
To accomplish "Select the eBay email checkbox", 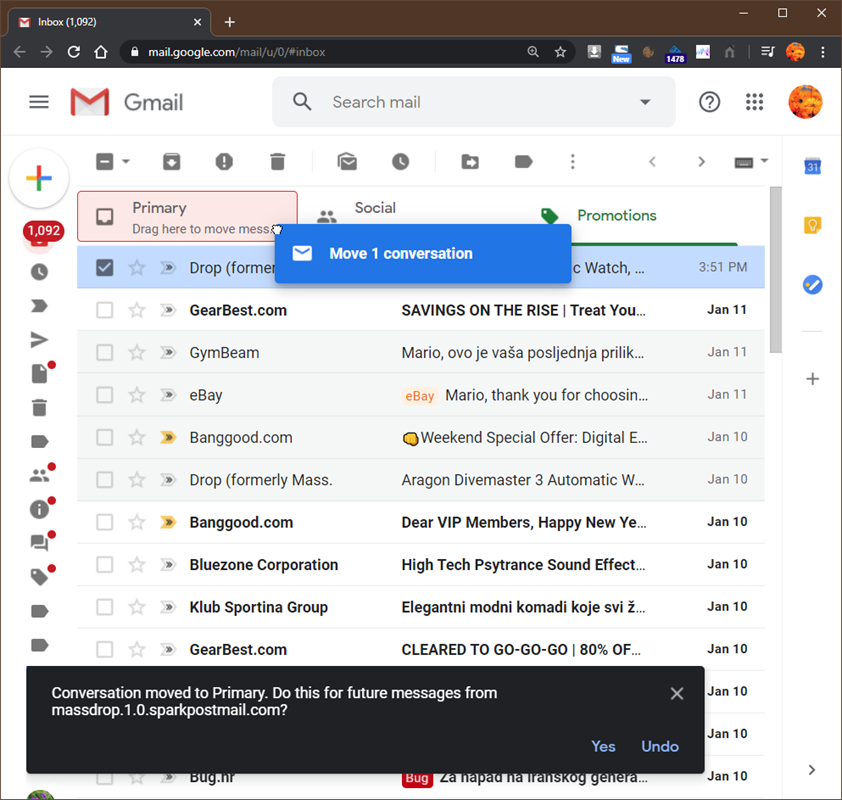I will point(105,395).
